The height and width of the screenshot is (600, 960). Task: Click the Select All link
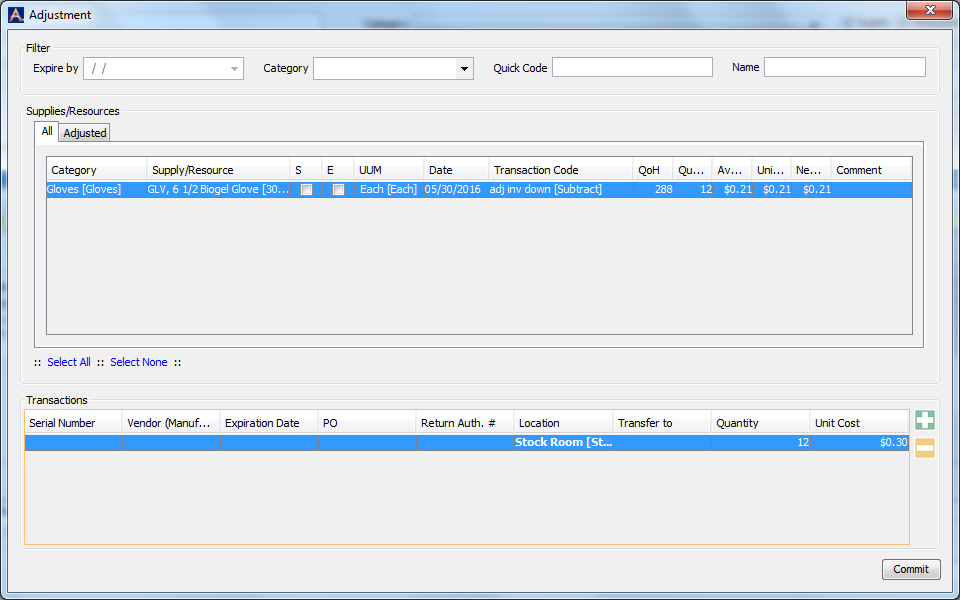(69, 362)
